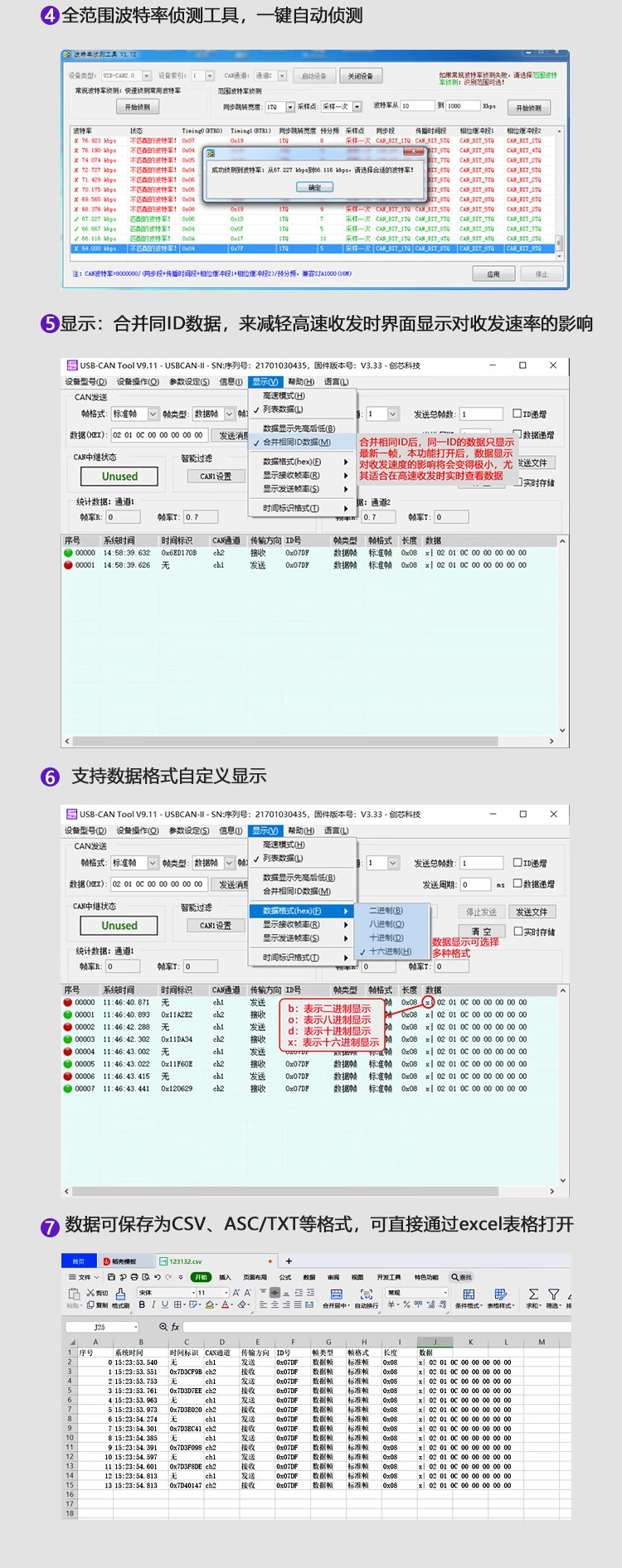The image size is (622, 1568).
Task: Tick ID递增 checkbox in the 数据格式 submenu window
Action: pyautogui.click(x=518, y=863)
